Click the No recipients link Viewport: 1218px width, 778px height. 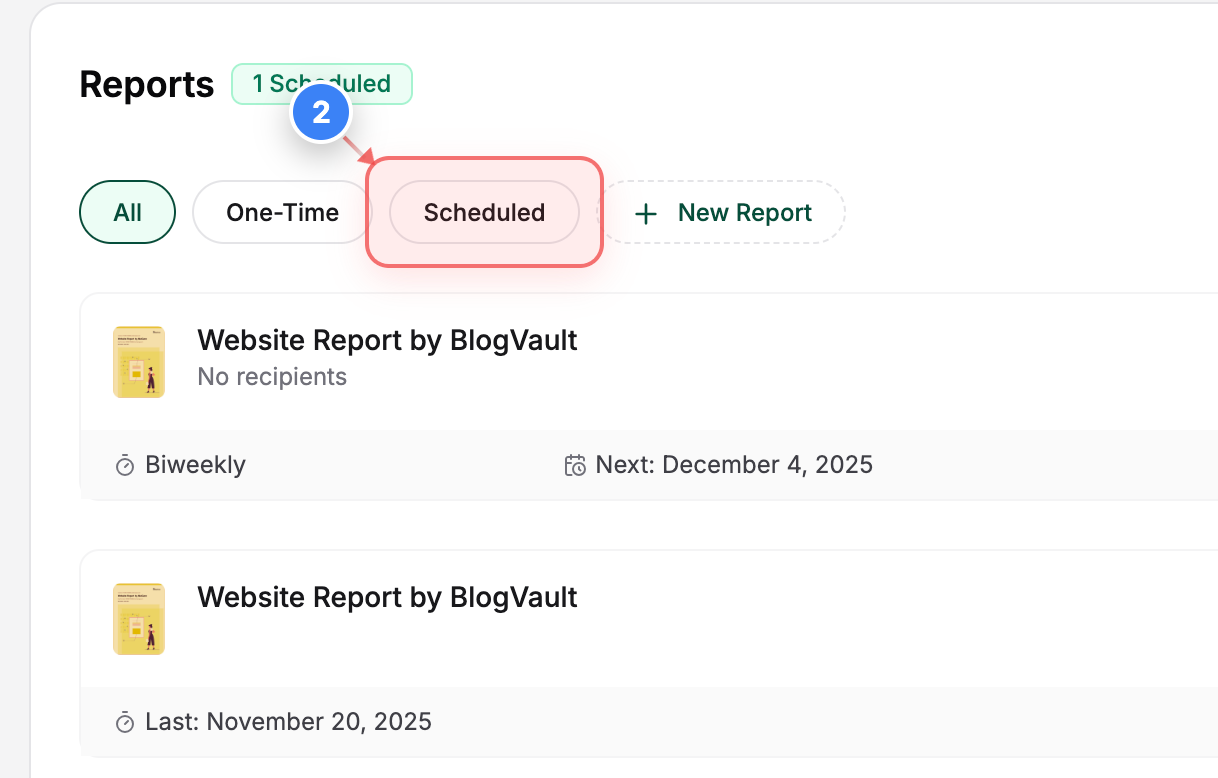[272, 377]
